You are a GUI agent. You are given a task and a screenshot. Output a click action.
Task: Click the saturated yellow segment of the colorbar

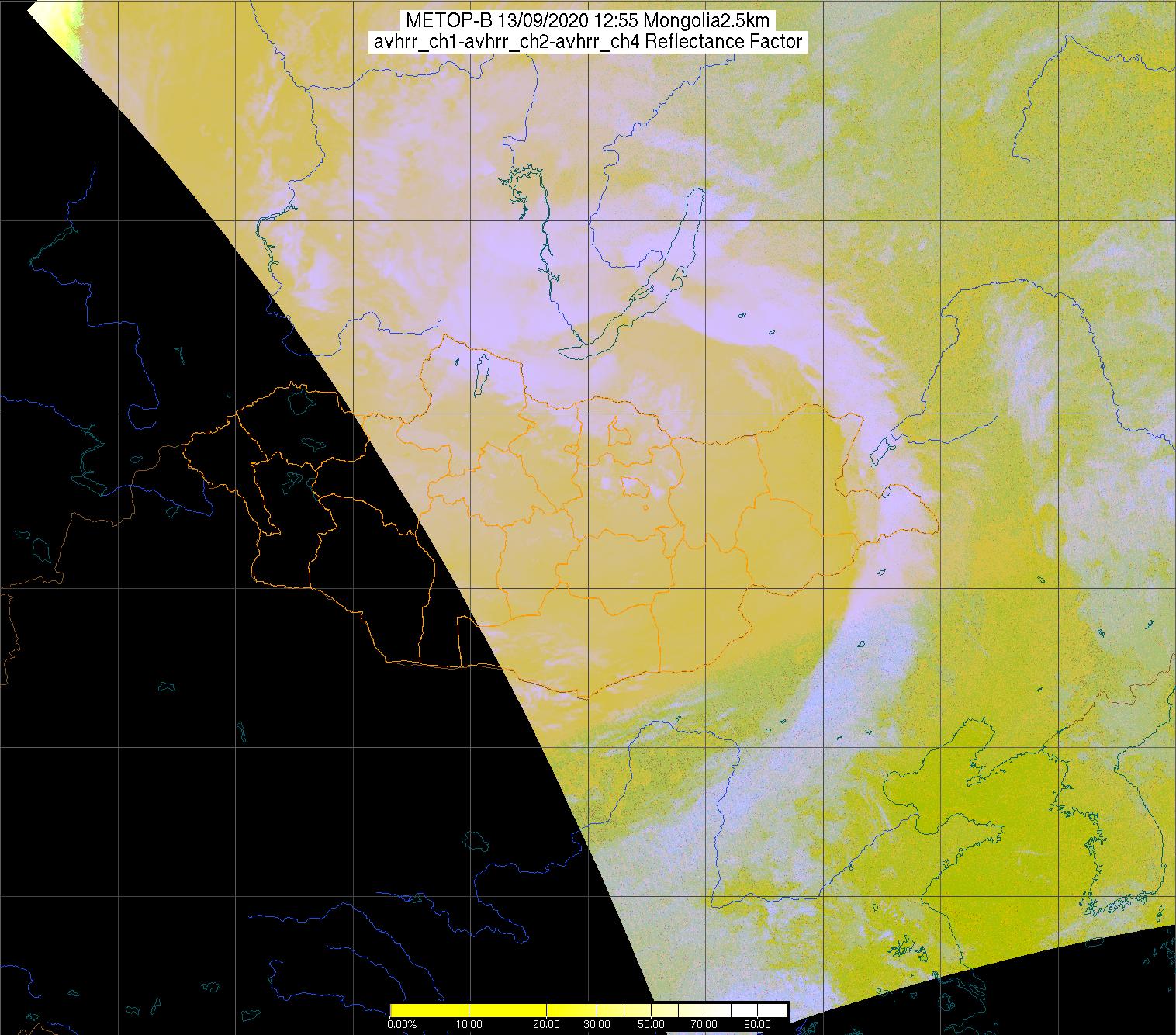click(468, 1010)
